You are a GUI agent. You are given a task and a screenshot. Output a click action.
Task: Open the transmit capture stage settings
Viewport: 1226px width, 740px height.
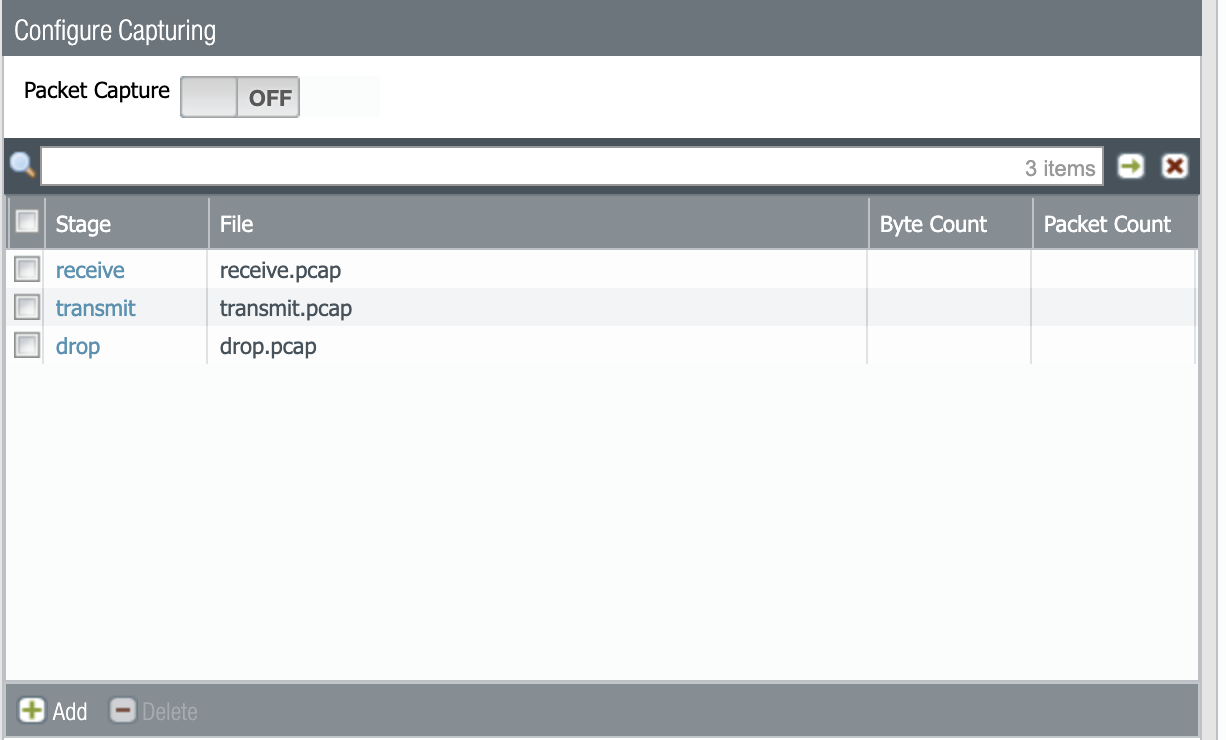95,308
